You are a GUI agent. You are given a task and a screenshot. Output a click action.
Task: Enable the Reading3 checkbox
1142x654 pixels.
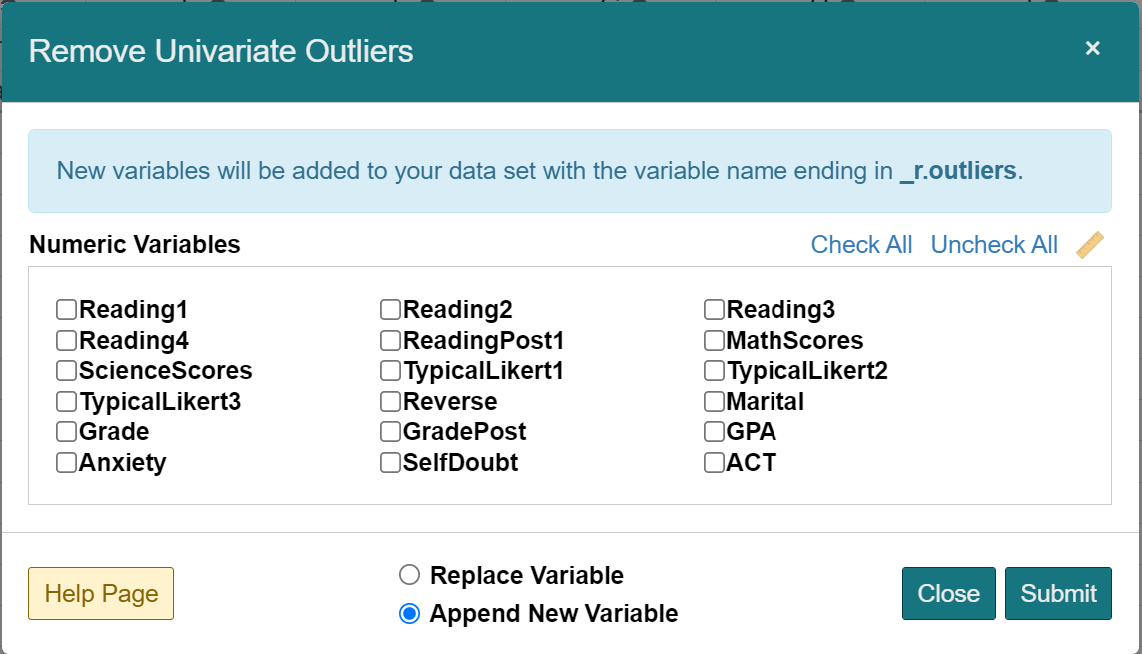(713, 309)
